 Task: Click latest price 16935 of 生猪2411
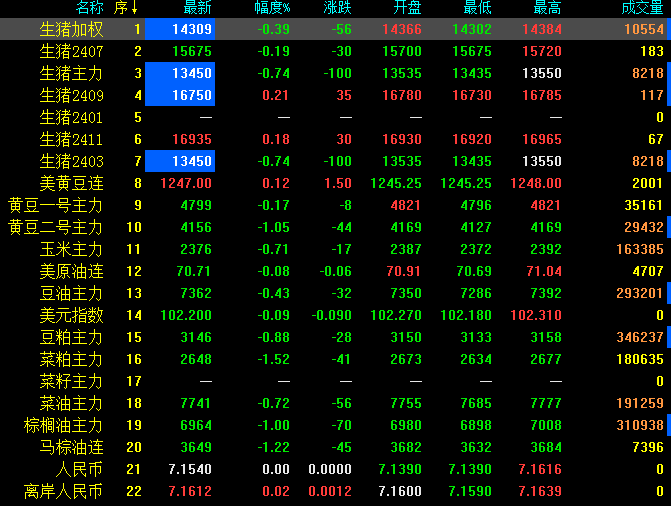tap(192, 140)
